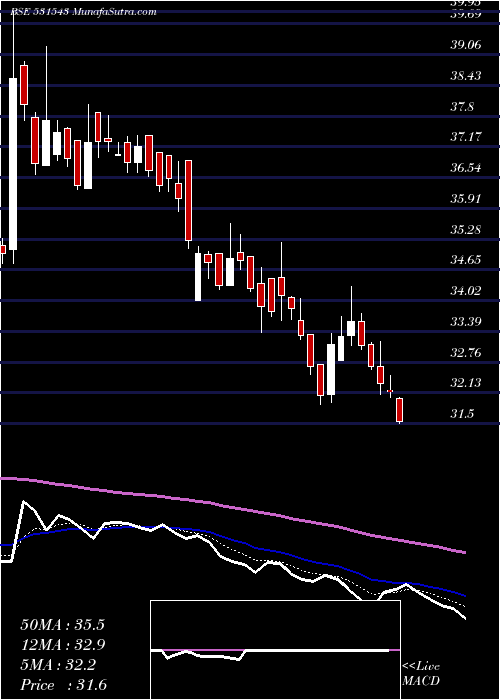The height and width of the screenshot is (700, 500).
Task: Click the 33.39 price axis label
Action: coord(466,321)
